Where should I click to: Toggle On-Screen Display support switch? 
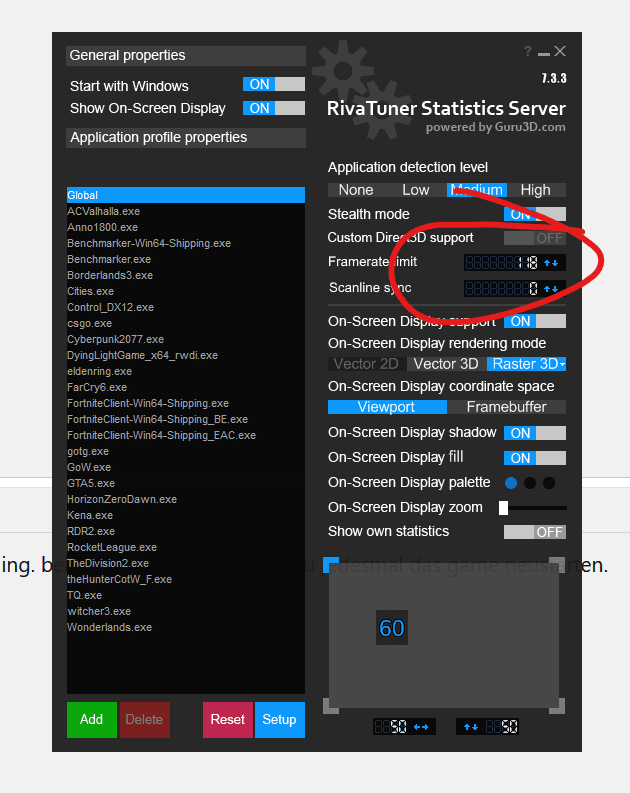tap(535, 321)
